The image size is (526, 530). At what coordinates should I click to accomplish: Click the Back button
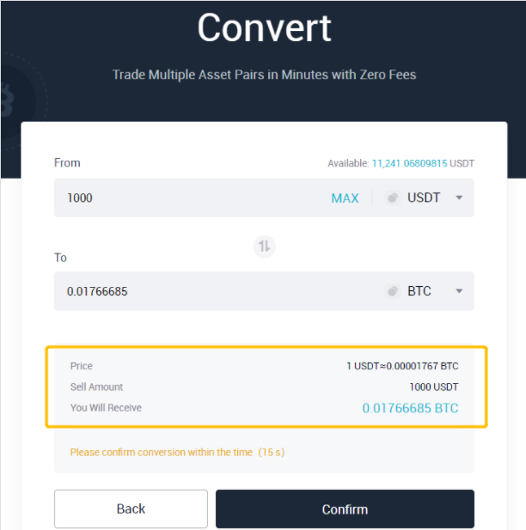point(131,509)
